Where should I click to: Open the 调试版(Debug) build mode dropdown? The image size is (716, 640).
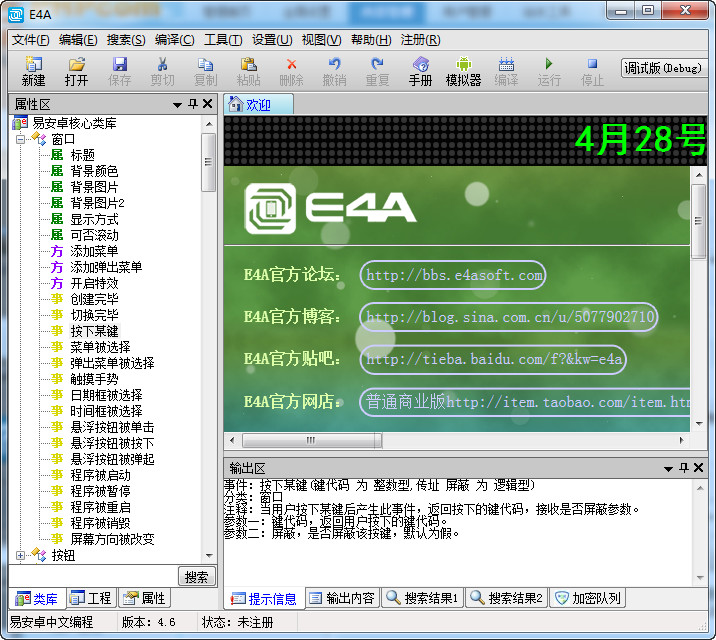pyautogui.click(x=663, y=68)
